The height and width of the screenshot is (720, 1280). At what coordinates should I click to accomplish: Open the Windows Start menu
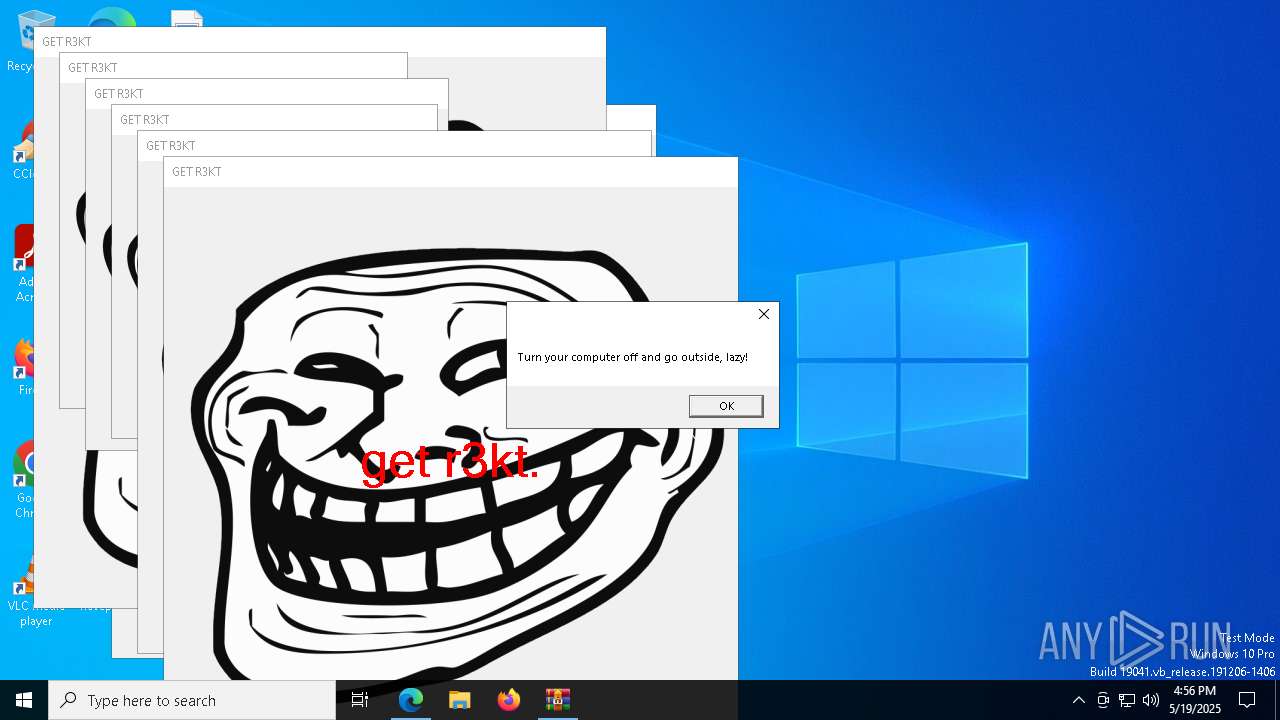pos(24,700)
